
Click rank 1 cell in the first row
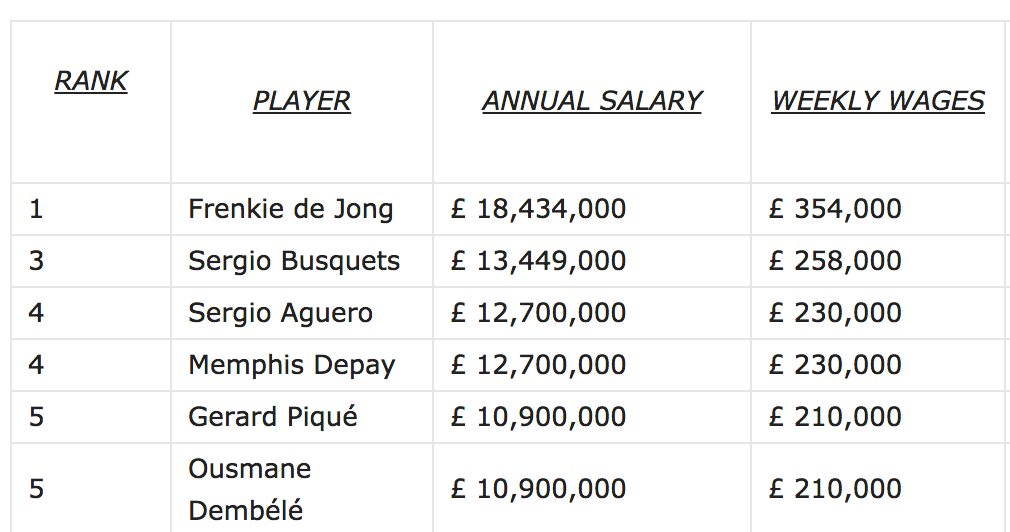[x=37, y=209]
